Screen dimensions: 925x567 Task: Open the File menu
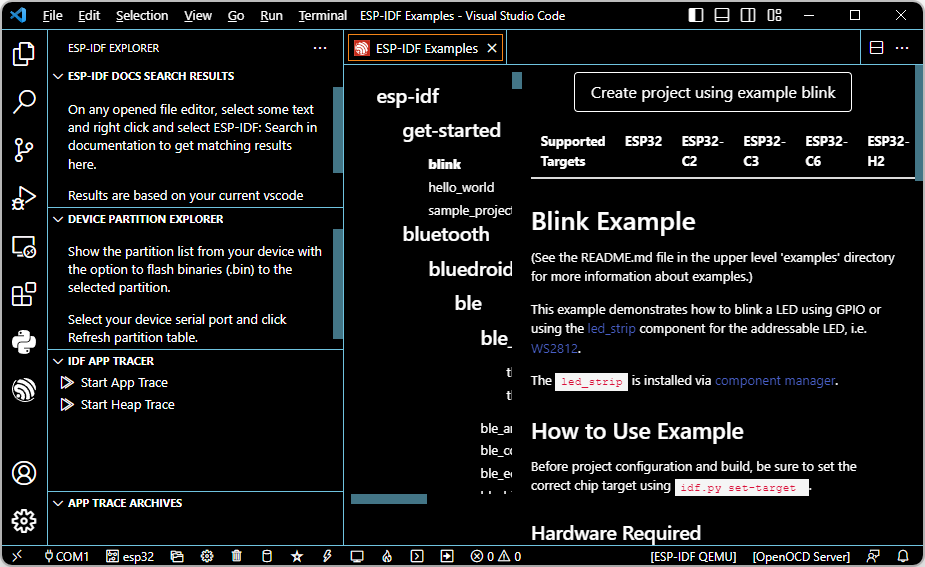pyautogui.click(x=53, y=16)
